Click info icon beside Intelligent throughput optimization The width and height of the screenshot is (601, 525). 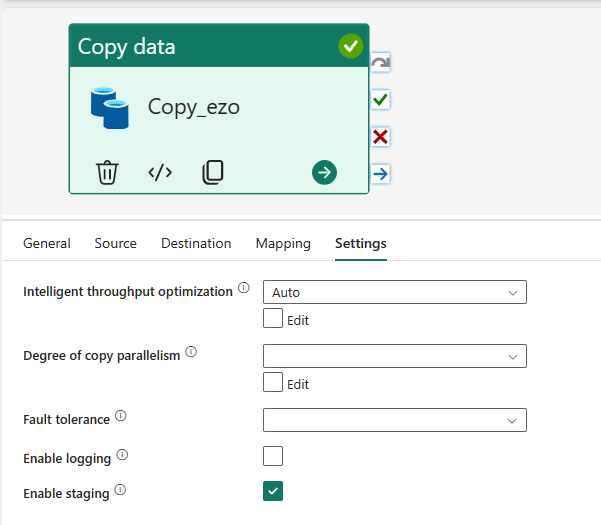pos(243,289)
